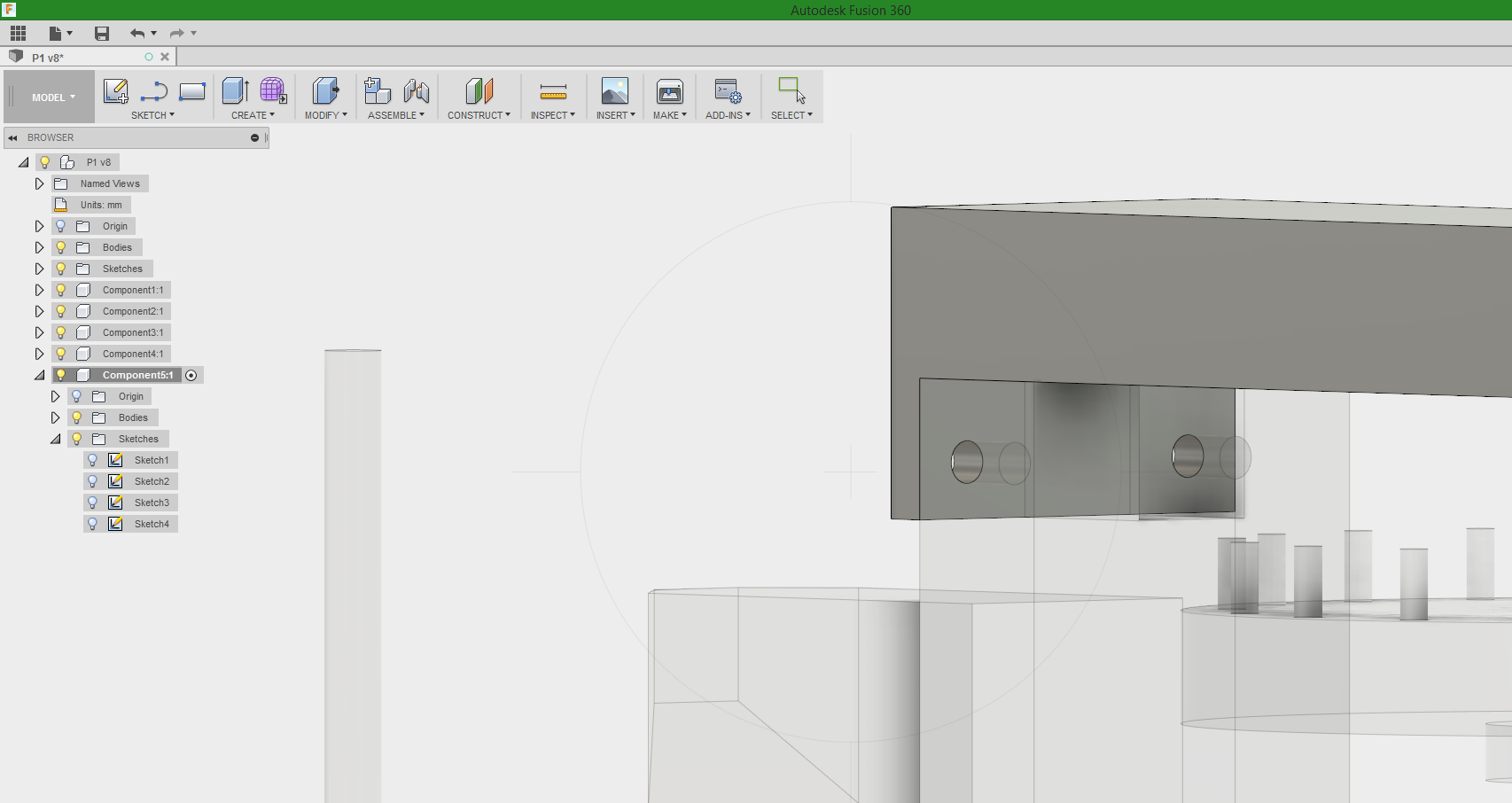
Task: Click Sketch1 icon in Component5
Action: (115, 460)
